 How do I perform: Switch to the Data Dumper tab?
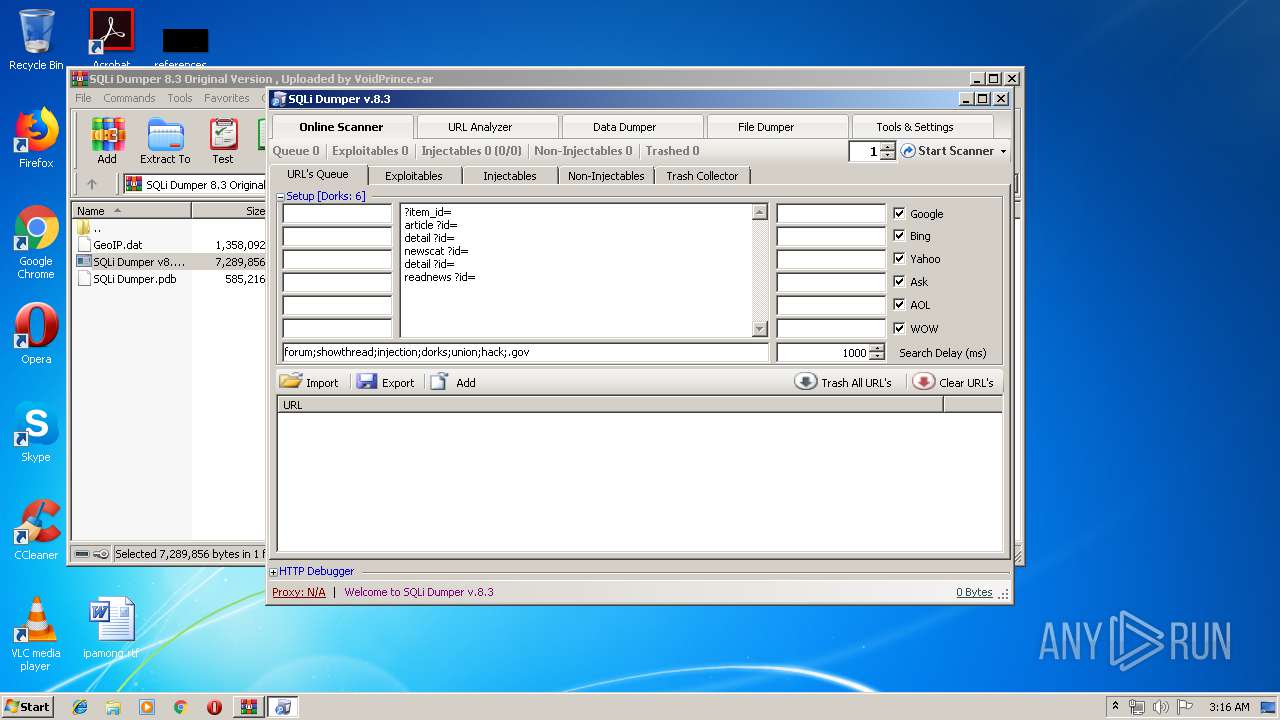[624, 127]
